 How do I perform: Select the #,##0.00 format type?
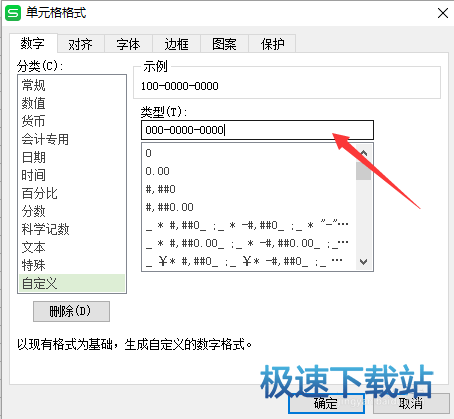(249, 207)
